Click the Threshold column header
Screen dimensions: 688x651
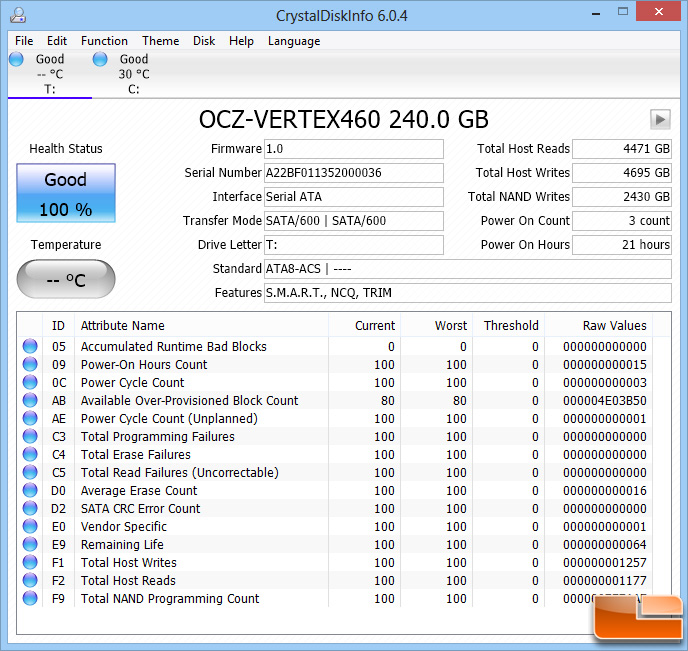click(508, 326)
